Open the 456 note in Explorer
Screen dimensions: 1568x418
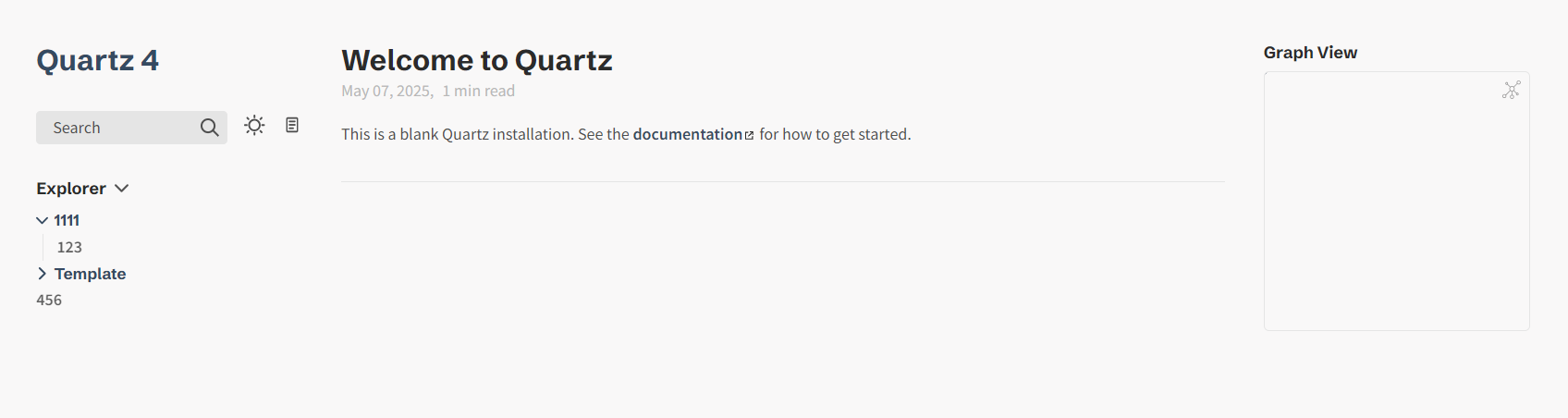49,300
